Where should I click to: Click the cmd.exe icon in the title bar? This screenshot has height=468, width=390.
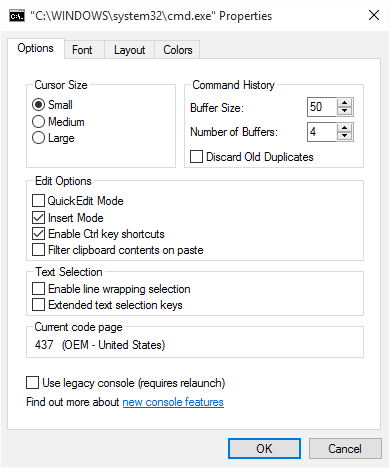point(17,16)
